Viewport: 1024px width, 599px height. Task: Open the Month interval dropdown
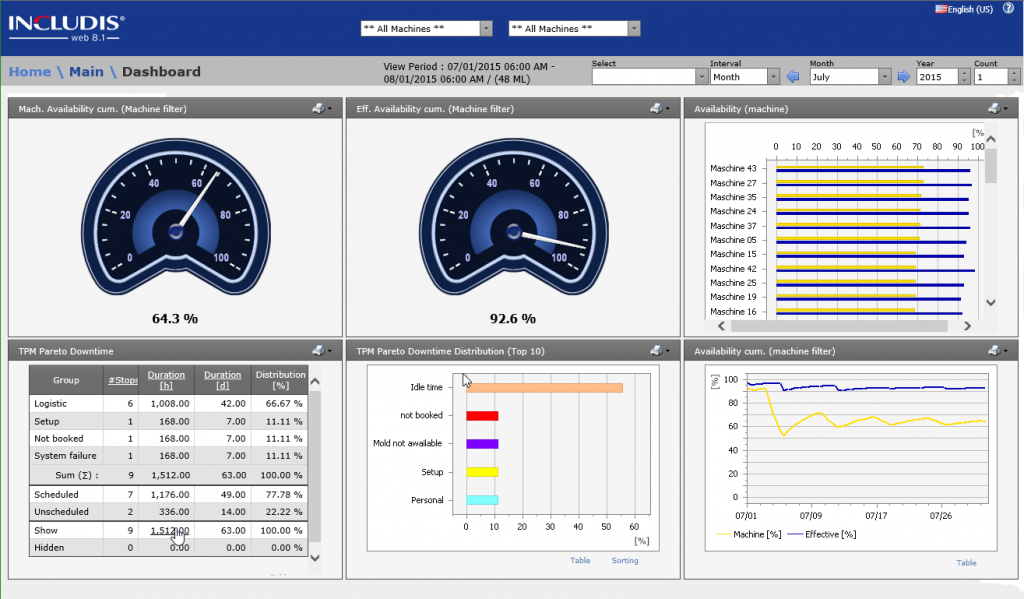pos(775,76)
